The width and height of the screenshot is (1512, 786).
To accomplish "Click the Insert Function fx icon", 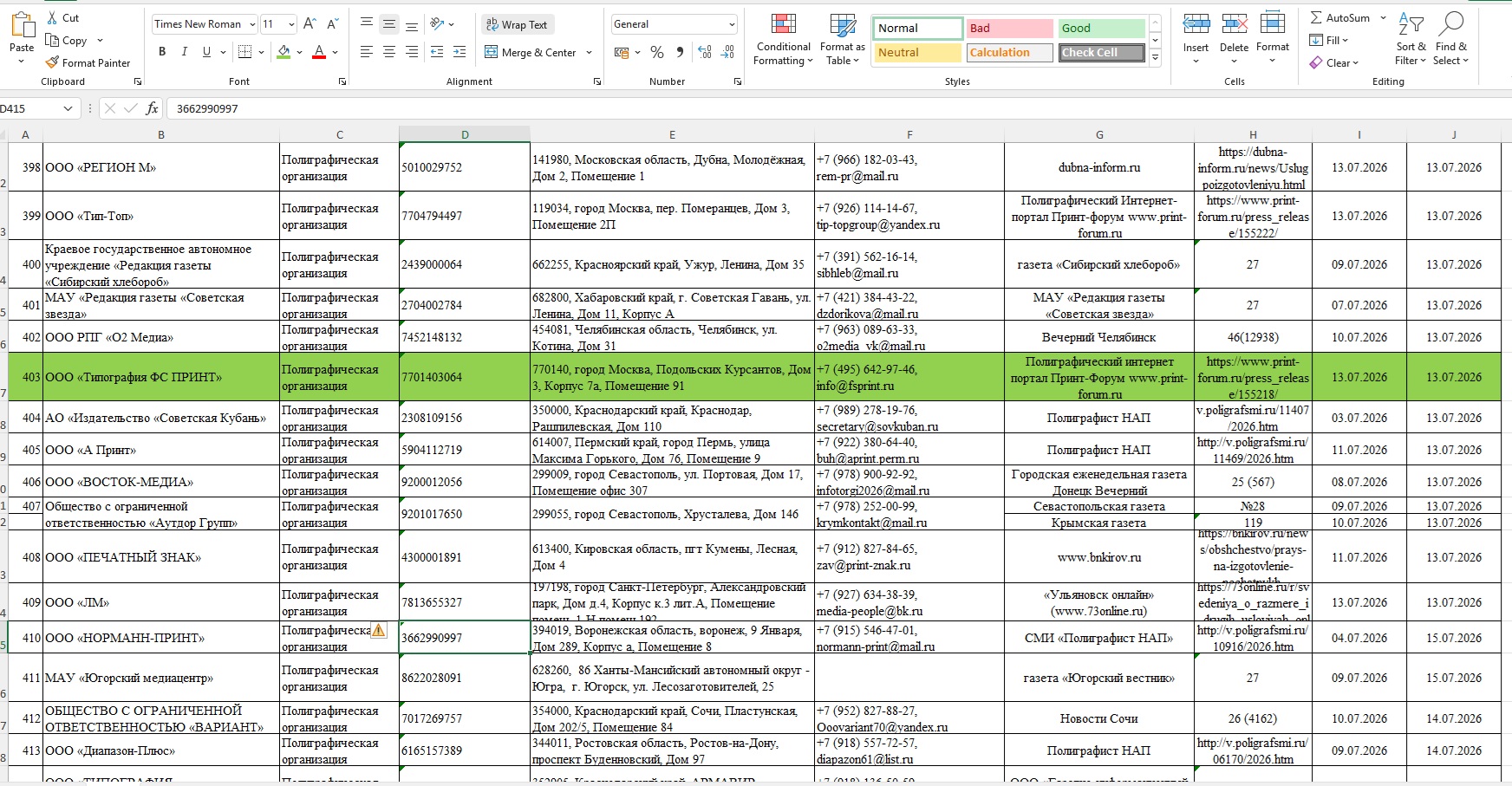I will tap(152, 108).
